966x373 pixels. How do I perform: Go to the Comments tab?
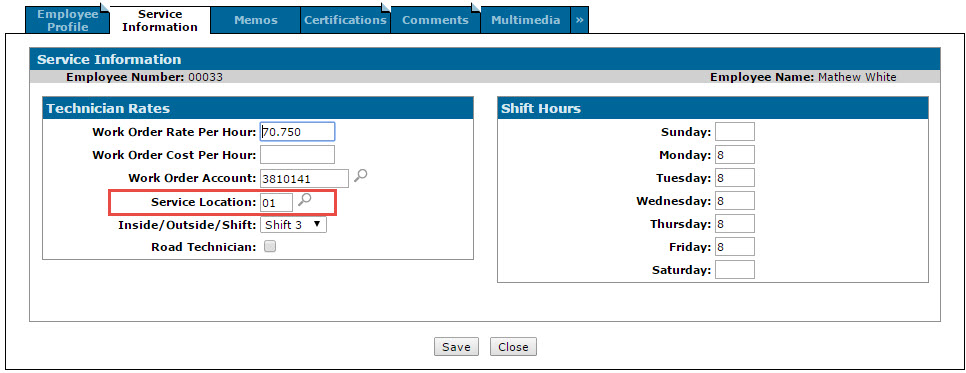tap(436, 20)
